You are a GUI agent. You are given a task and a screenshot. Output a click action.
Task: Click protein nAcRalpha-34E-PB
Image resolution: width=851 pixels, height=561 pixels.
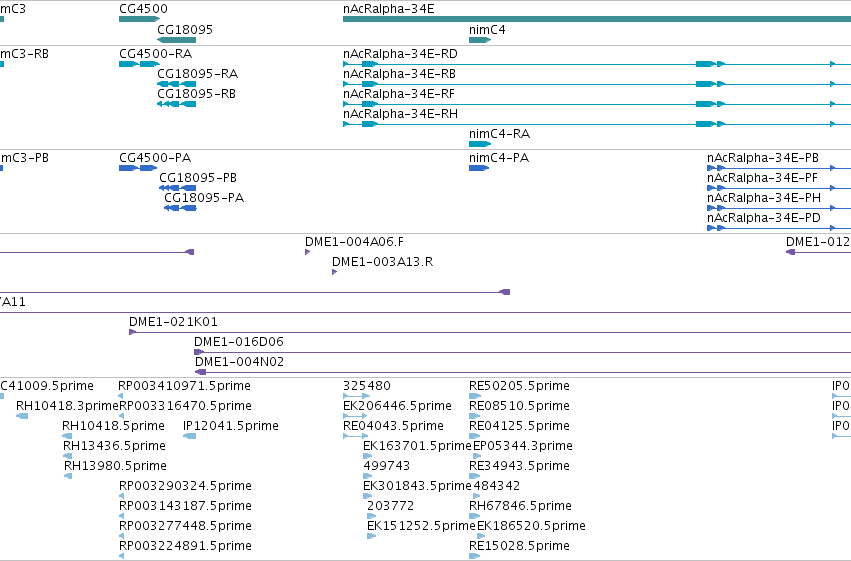(x=779, y=168)
